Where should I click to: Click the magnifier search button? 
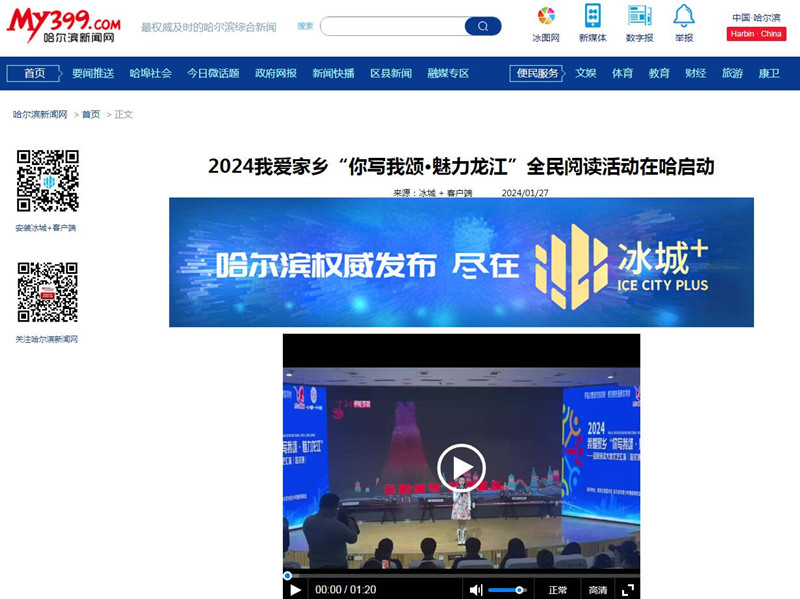(x=483, y=26)
